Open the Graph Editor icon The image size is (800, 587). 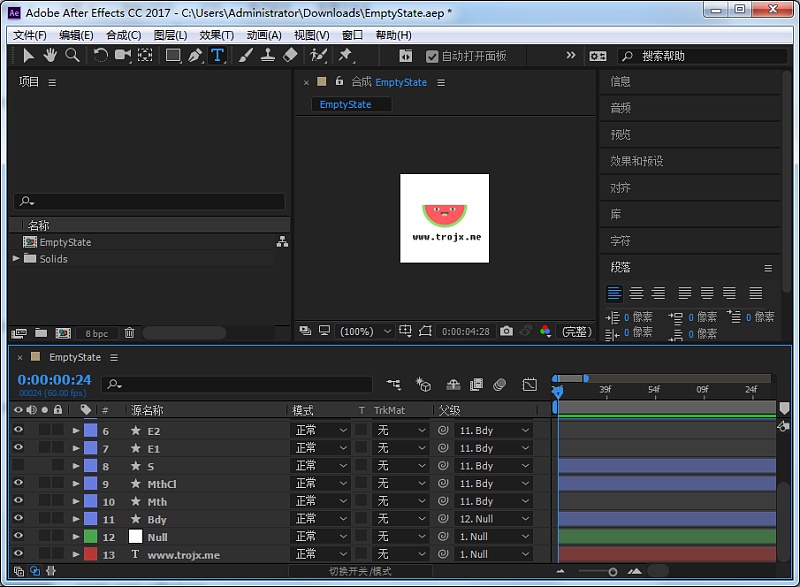click(530, 384)
